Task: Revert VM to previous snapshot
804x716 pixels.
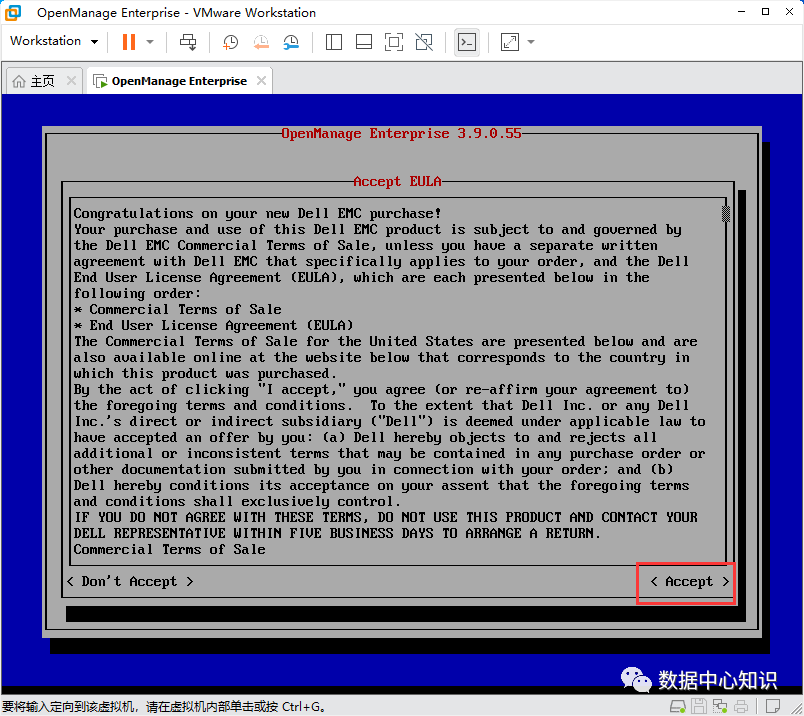Action: point(261,42)
